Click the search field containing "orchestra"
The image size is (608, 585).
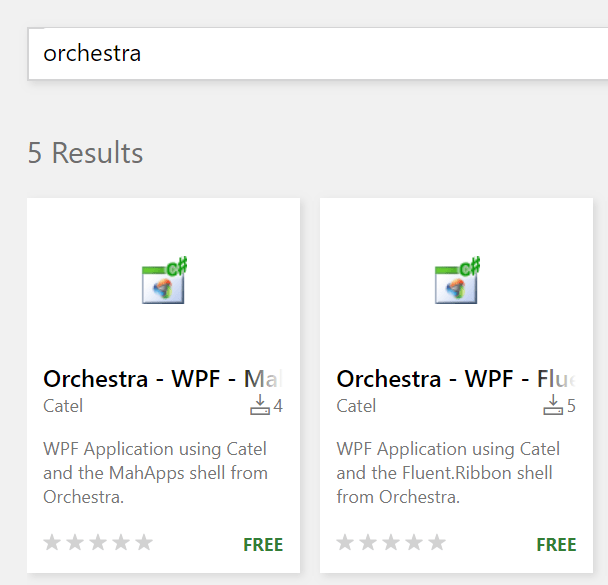(318, 53)
